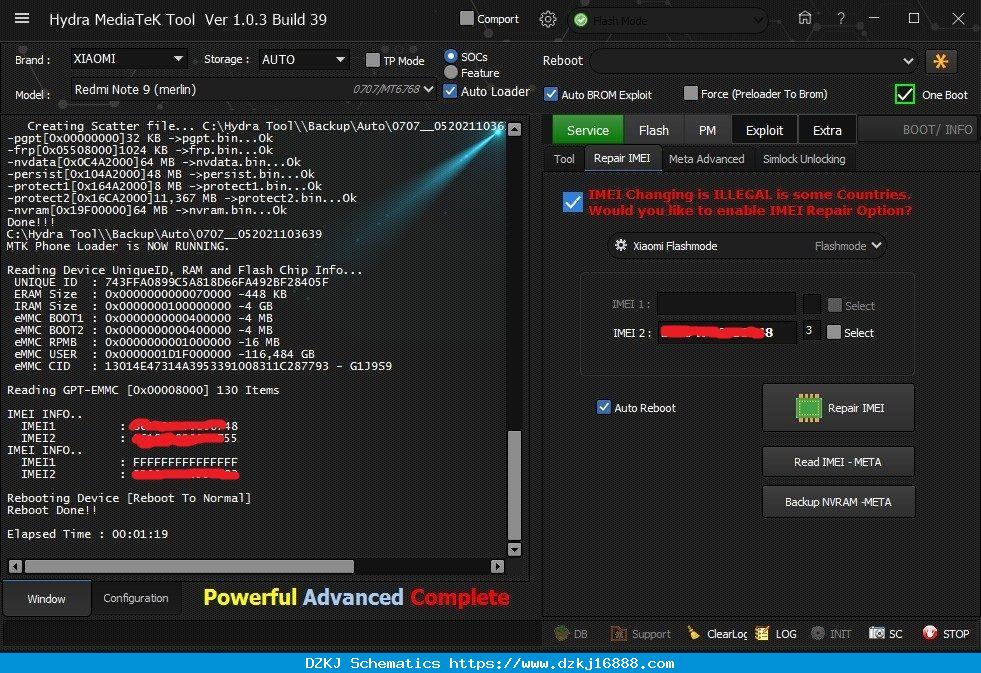Screen dimensions: 981x673
Task: Open the Brand XIAOMI dropdown
Action: pos(128,59)
